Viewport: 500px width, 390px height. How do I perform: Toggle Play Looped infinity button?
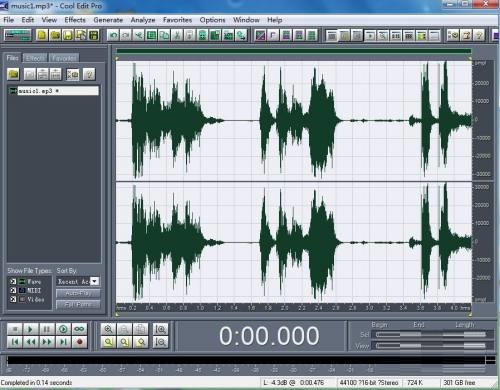pos(79,329)
